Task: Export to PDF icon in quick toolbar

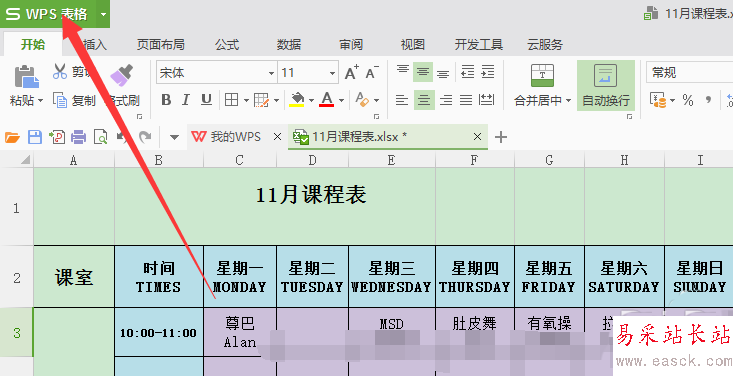Action: [57, 137]
